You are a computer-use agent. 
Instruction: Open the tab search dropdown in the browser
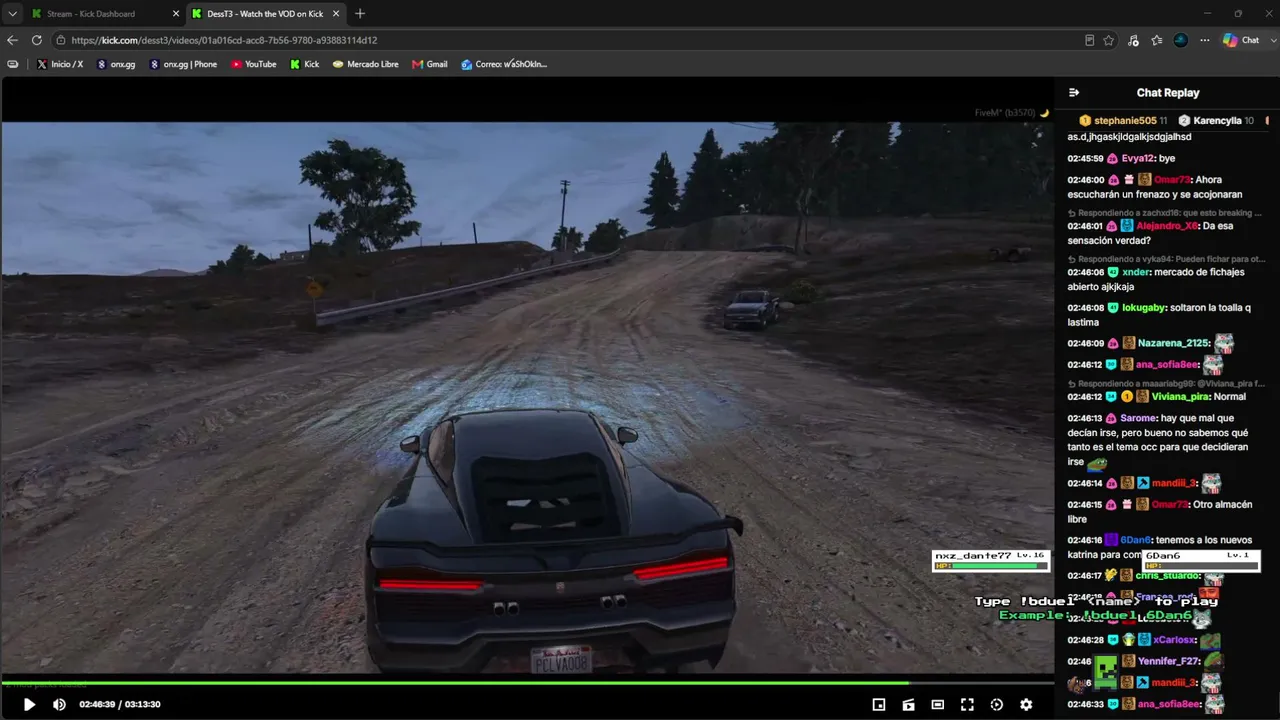coord(12,14)
